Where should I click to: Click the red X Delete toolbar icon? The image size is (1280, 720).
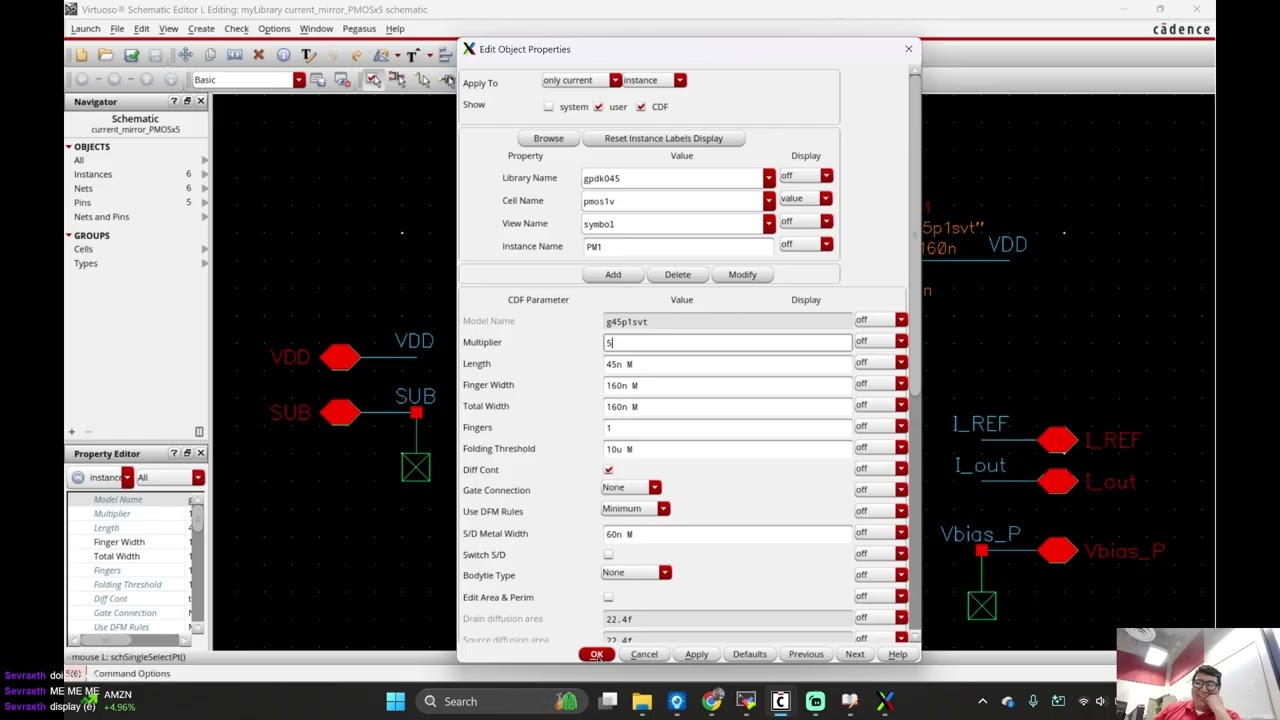[x=258, y=55]
